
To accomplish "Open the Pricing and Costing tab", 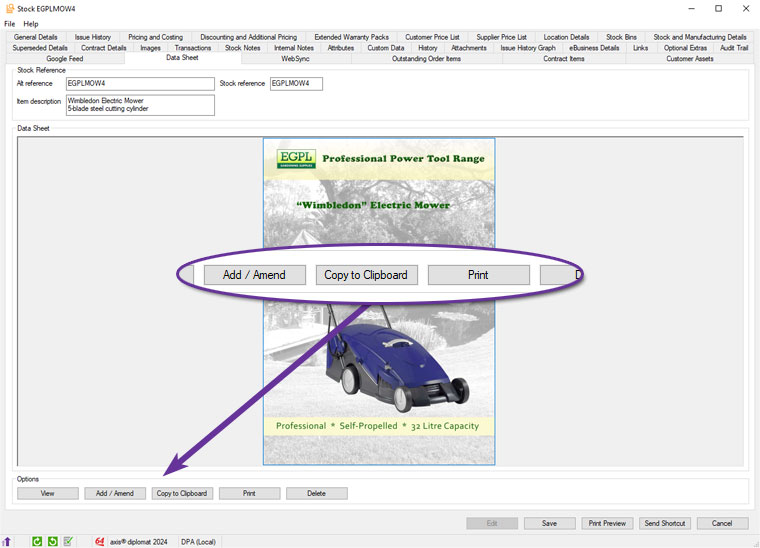I will click(x=156, y=37).
